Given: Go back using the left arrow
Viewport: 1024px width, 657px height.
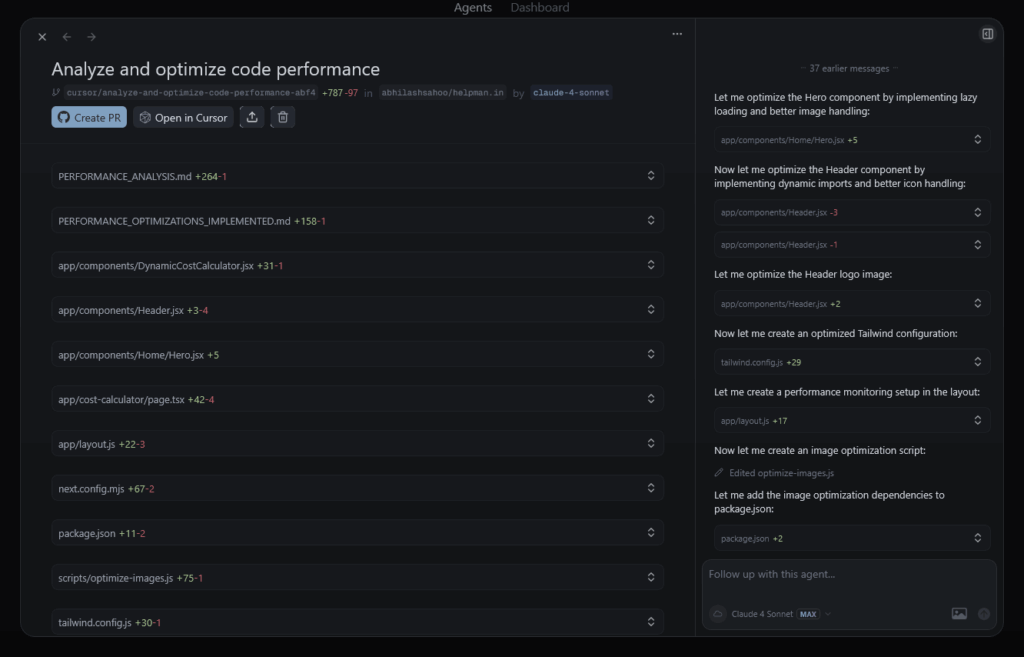Looking at the screenshot, I should click(67, 37).
